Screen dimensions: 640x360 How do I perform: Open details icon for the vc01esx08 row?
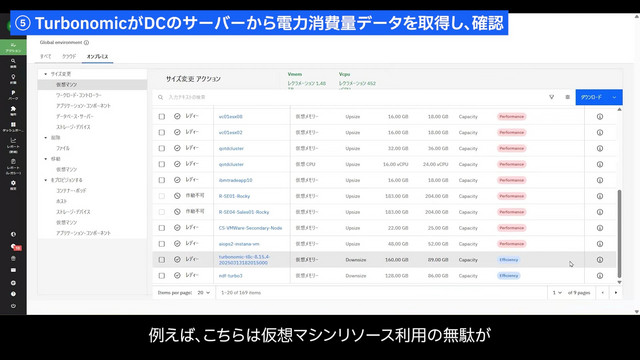(x=600, y=116)
